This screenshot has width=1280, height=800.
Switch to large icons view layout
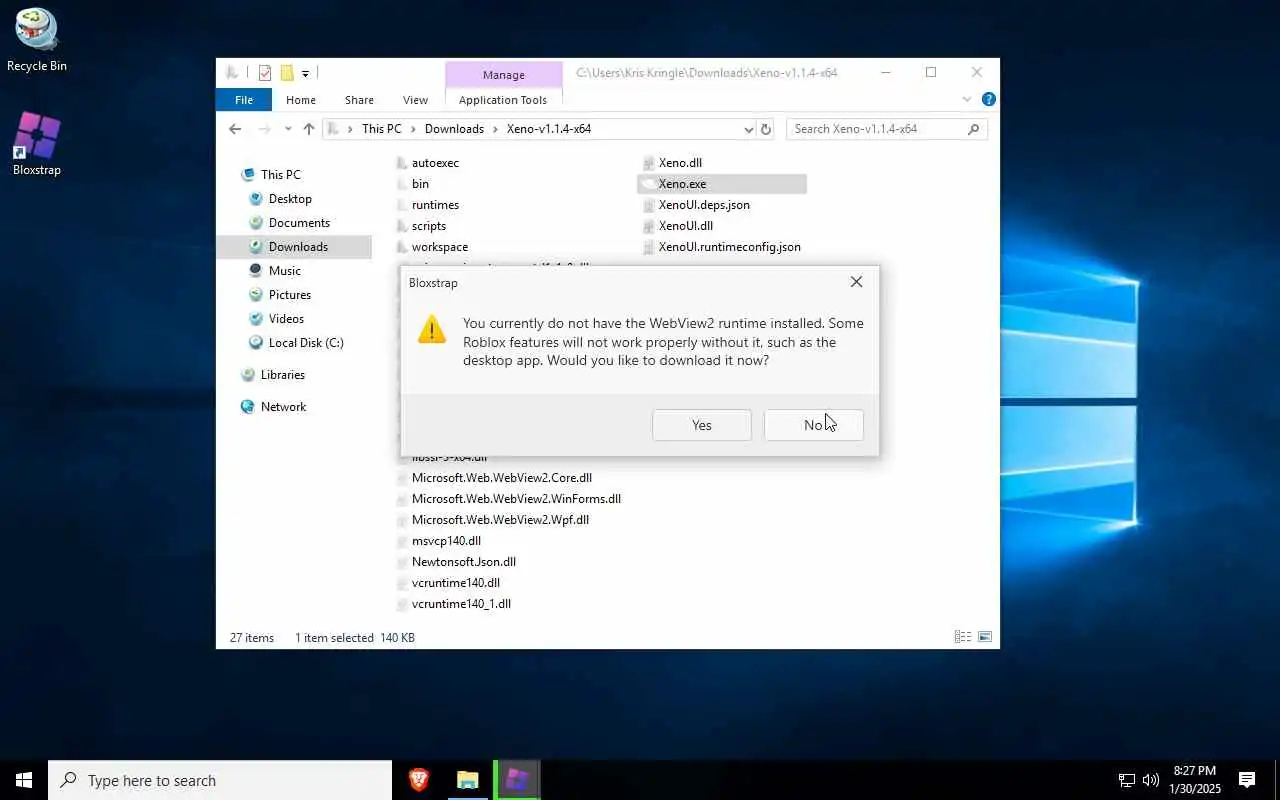[x=985, y=637]
